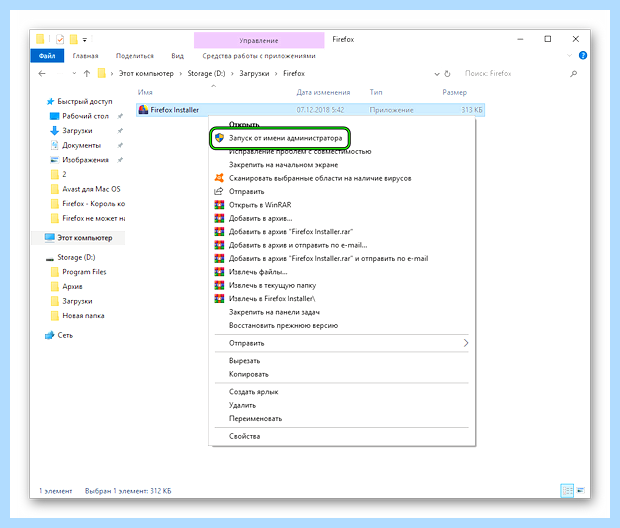Open Быстрый доступ in navigation pane
The image size is (620, 528).
(85, 102)
